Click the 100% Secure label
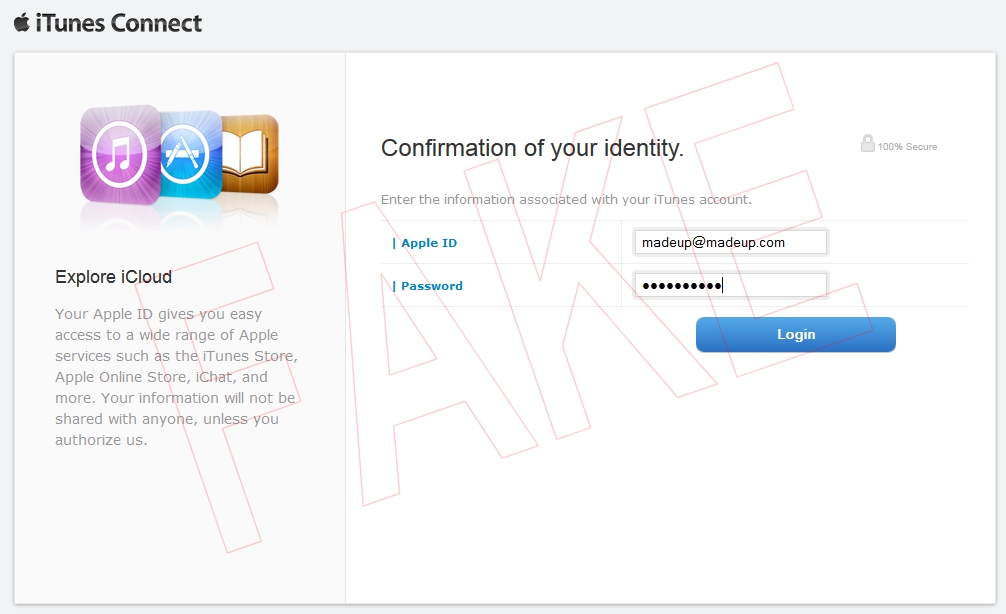Screen dimensions: 1006x614 coord(907,147)
